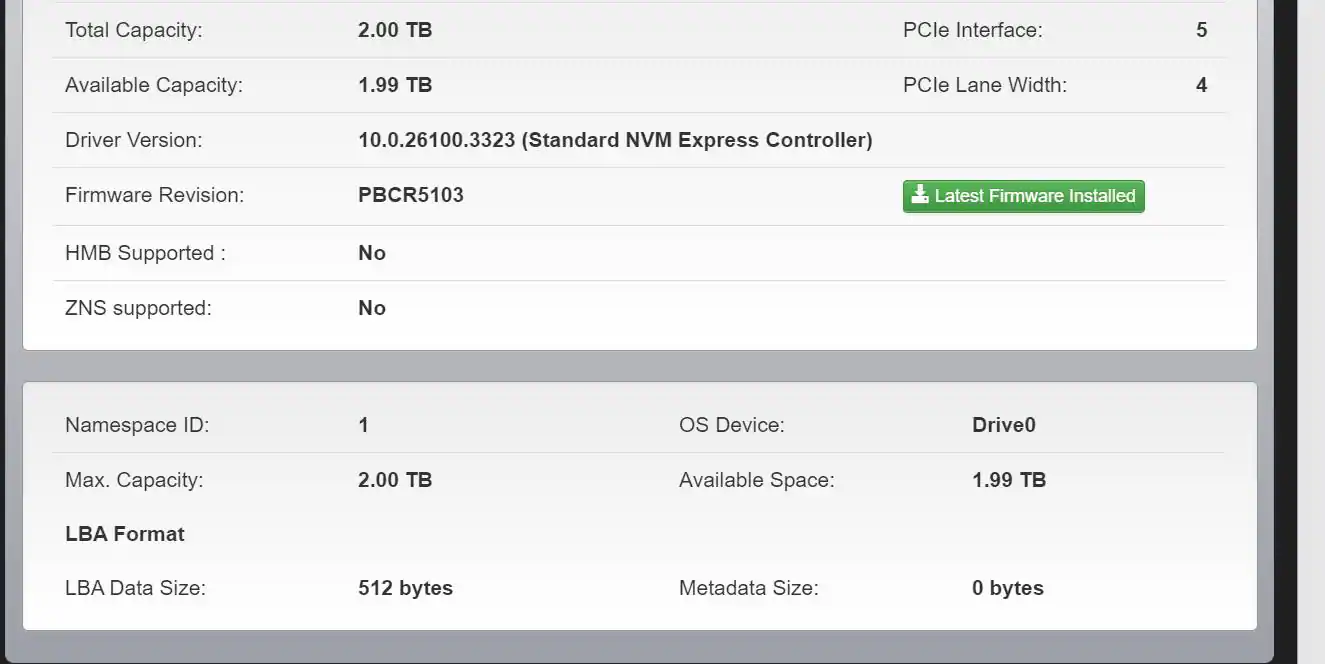Click the Total Capacity value 2.00 TB
This screenshot has height=664, width=1325.
(395, 30)
